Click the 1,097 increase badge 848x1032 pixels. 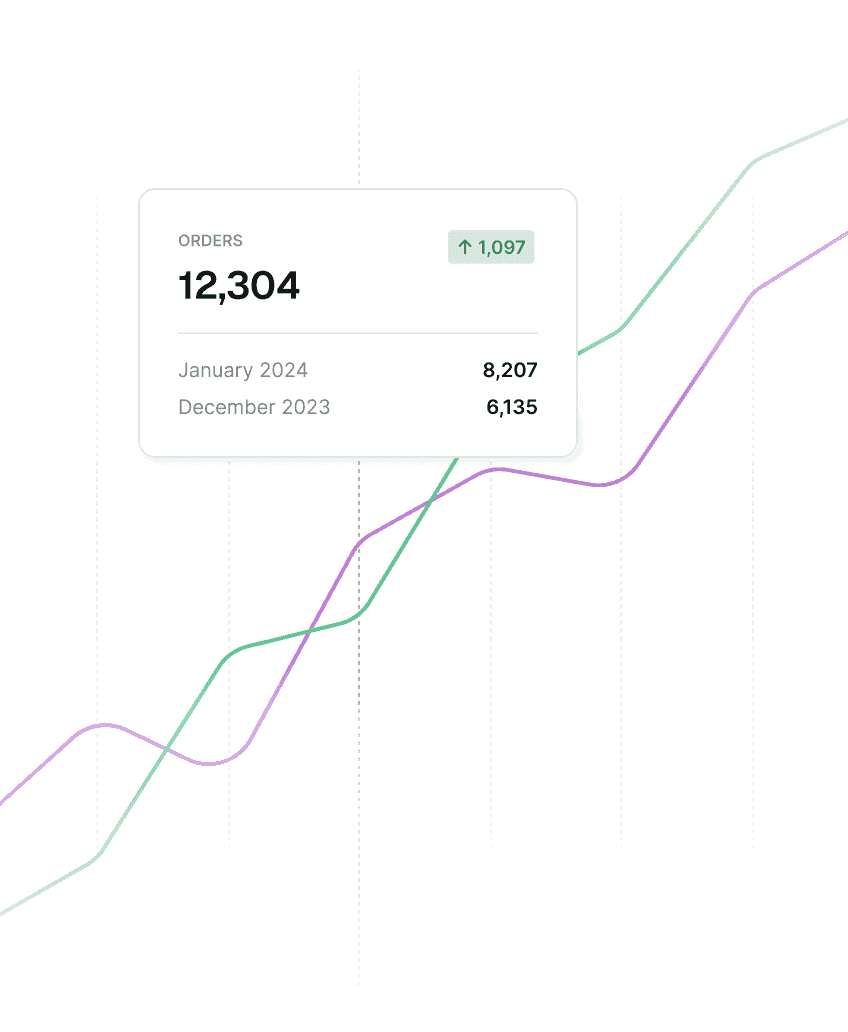click(491, 247)
